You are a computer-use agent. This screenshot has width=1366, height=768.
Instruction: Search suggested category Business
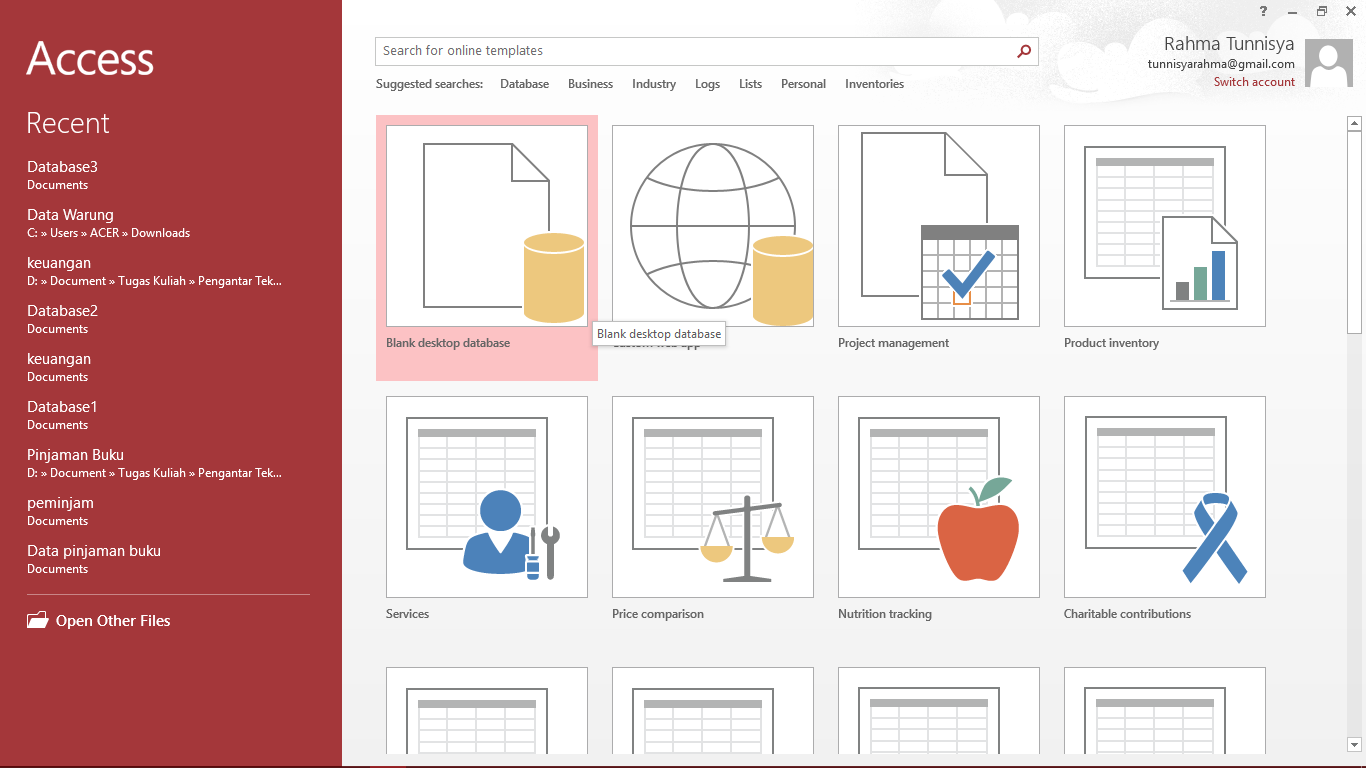[590, 84]
